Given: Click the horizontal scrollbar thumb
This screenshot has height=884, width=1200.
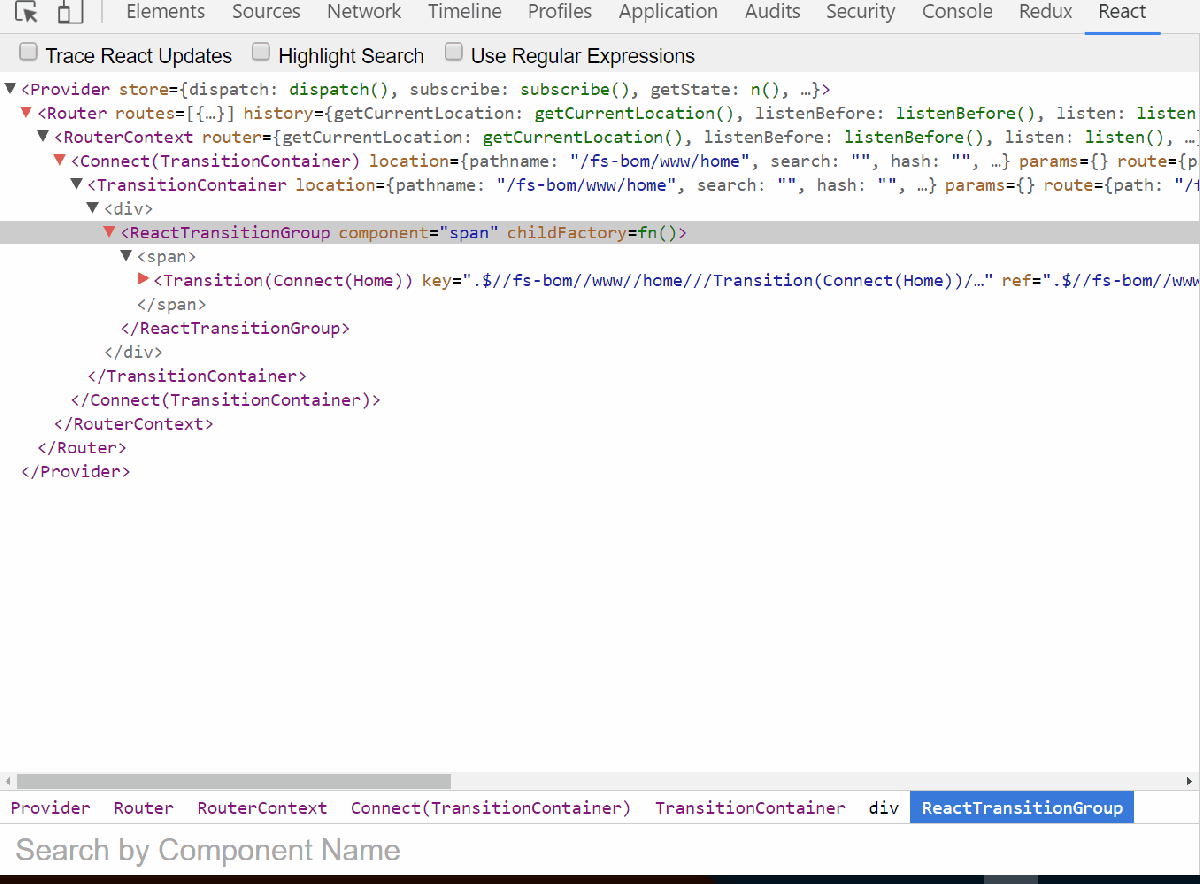Looking at the screenshot, I should click(x=234, y=781).
